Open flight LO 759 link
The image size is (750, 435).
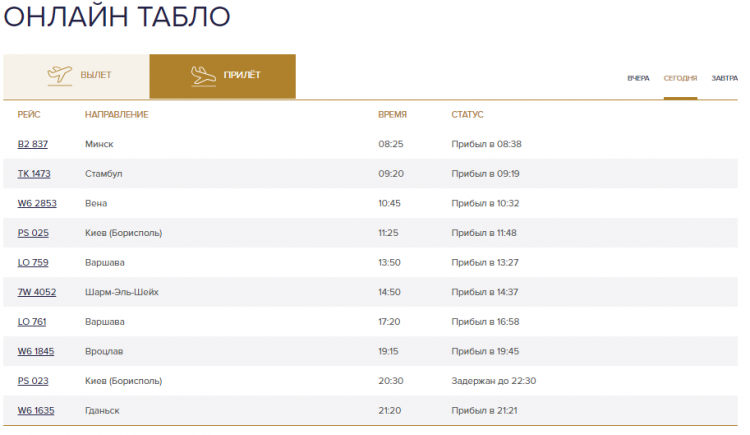click(x=33, y=263)
